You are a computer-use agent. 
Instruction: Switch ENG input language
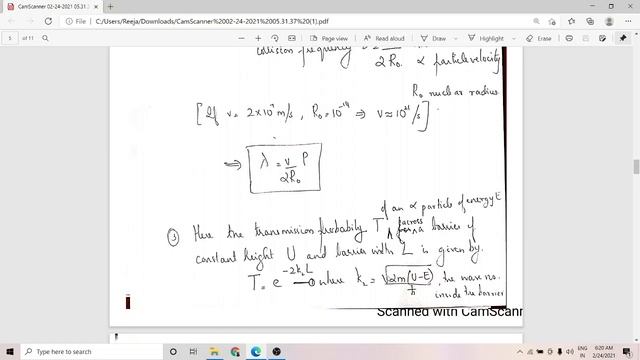coord(582,351)
